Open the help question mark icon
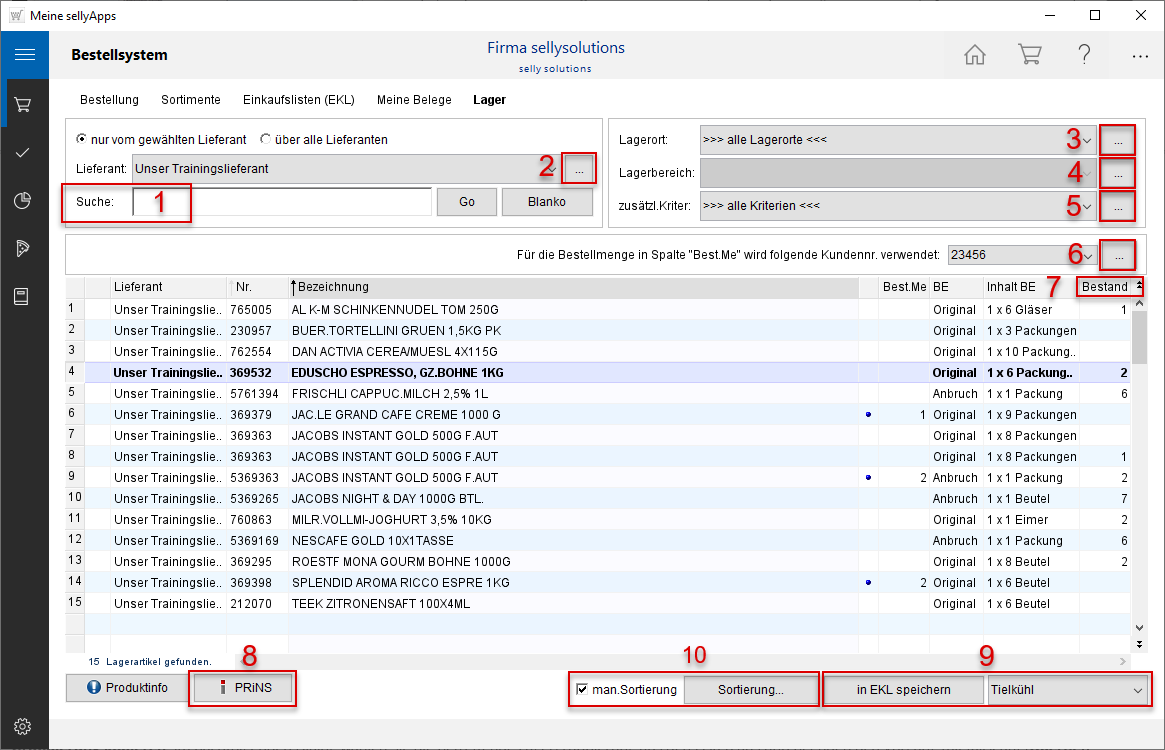 (1084, 55)
